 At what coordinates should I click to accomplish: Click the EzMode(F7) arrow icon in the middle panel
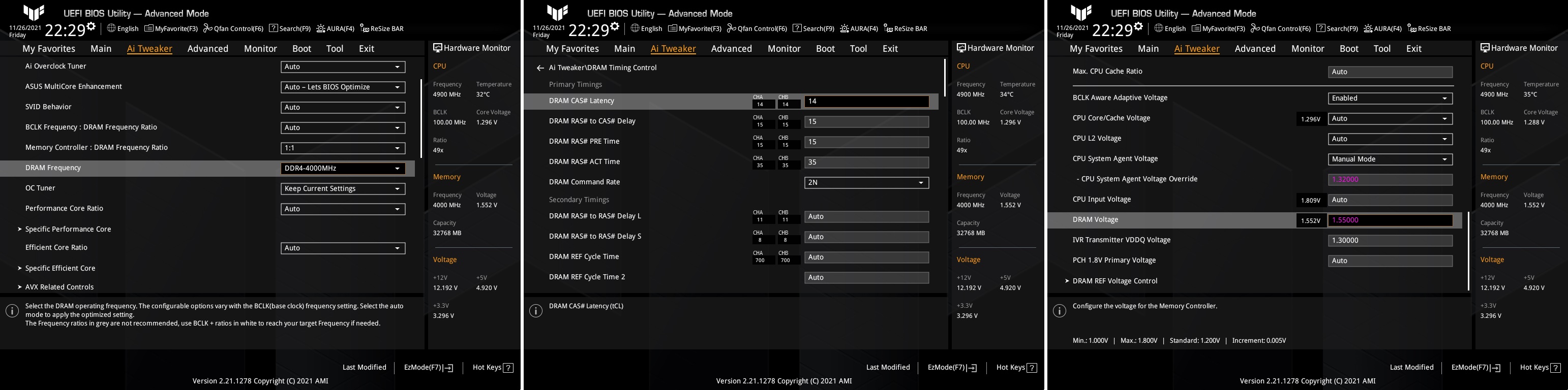coord(972,368)
